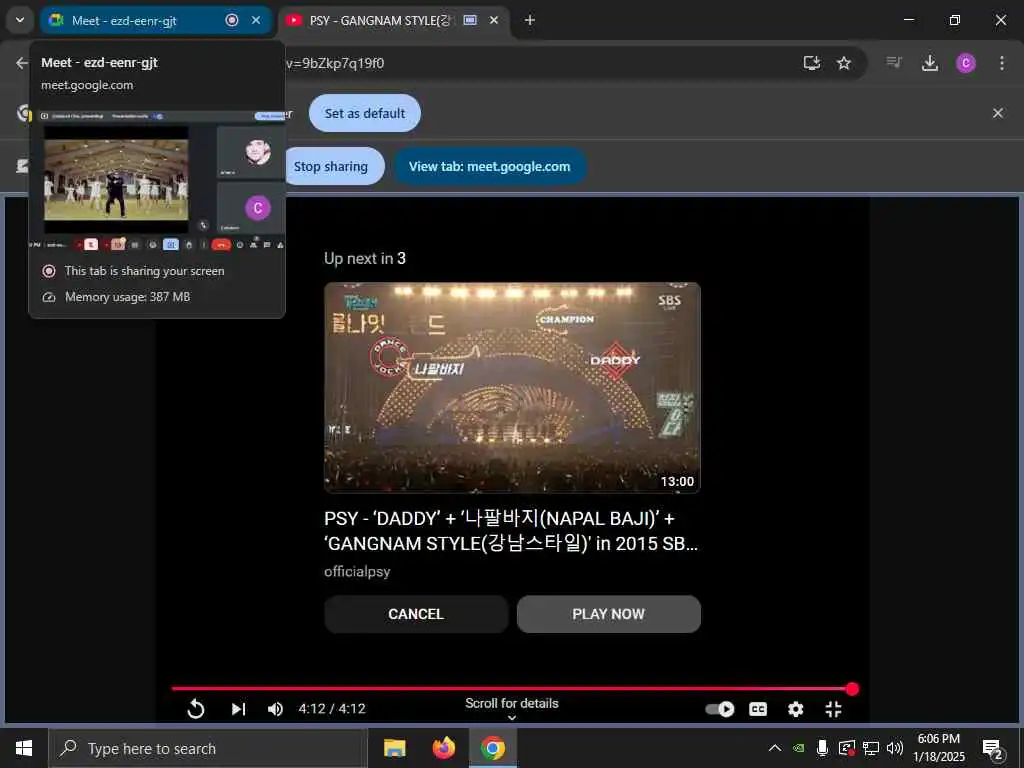Open the taskbar clock and date

pos(939,748)
